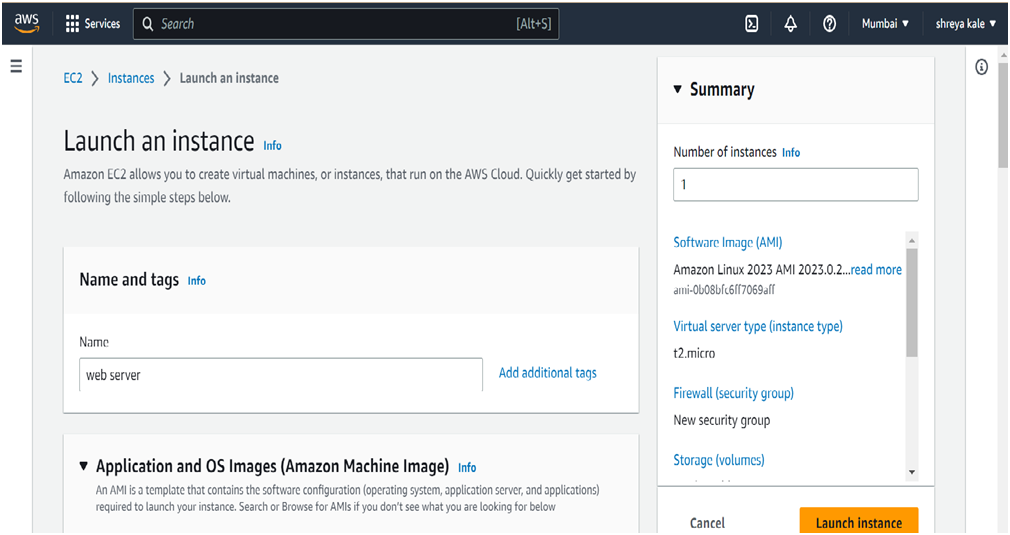1010x535 pixels.
Task: Launch the CloudShell terminal icon
Action: [752, 24]
